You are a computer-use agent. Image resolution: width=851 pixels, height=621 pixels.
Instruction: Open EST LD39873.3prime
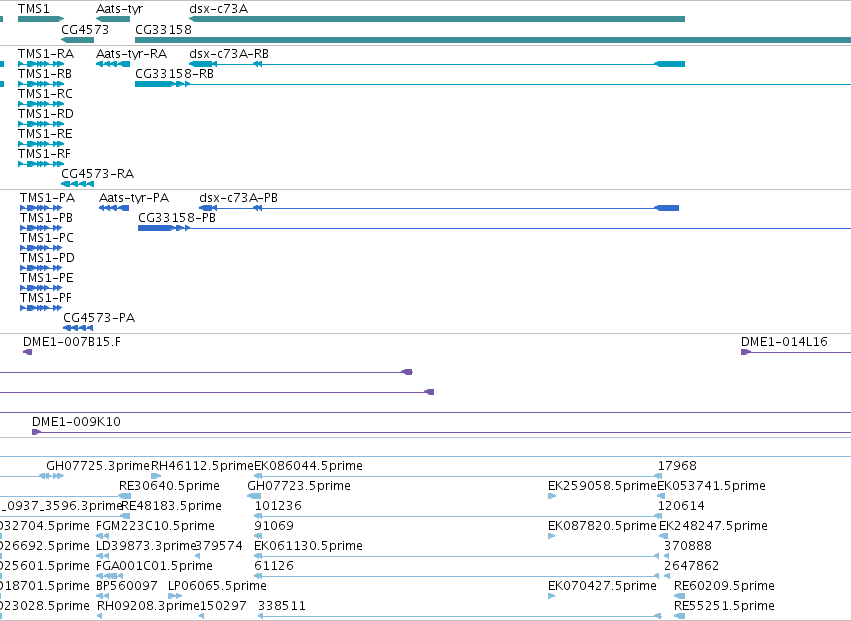click(x=145, y=546)
